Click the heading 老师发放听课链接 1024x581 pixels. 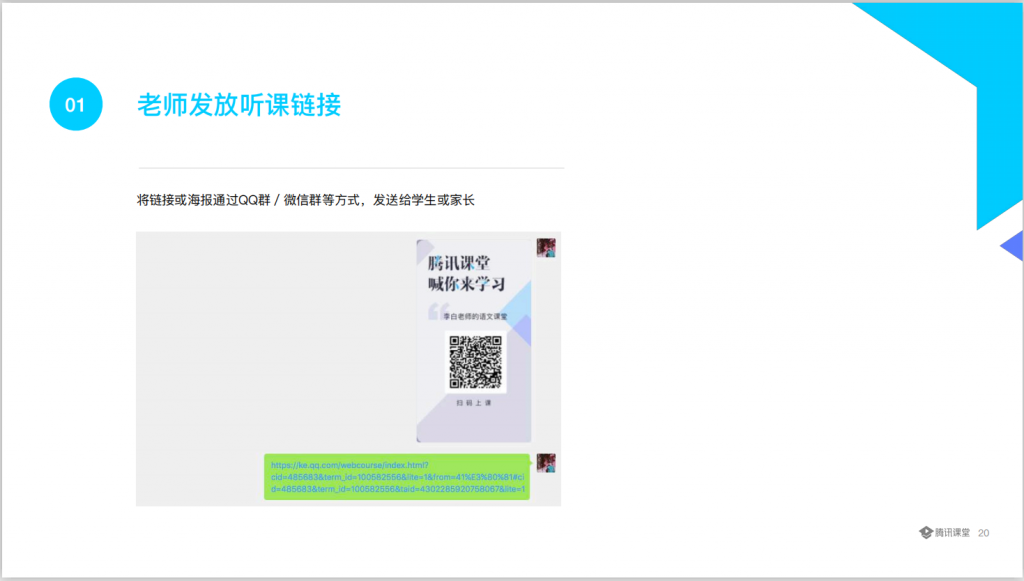pyautogui.click(x=239, y=105)
